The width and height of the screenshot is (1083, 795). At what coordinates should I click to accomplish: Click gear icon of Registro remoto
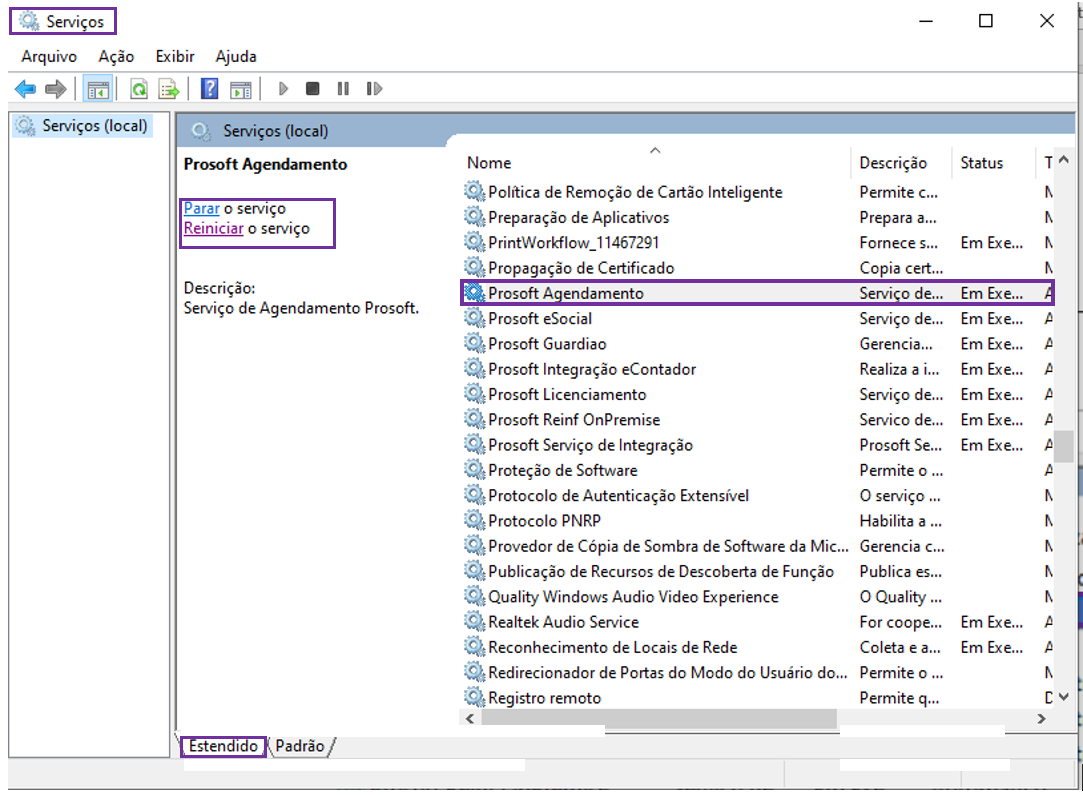click(475, 697)
